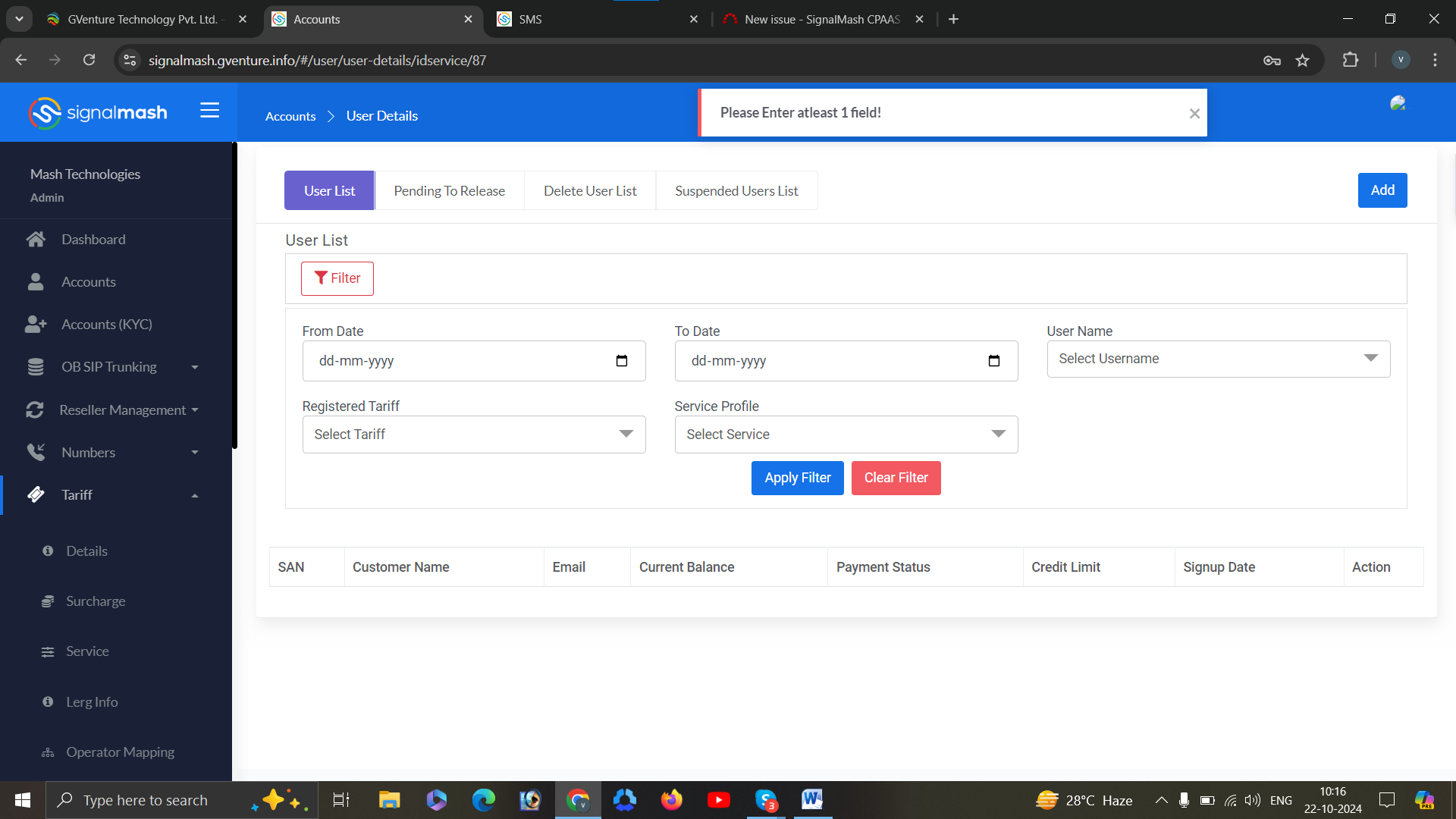Click the red Clear Filter button
This screenshot has width=1456, height=819.
point(896,478)
